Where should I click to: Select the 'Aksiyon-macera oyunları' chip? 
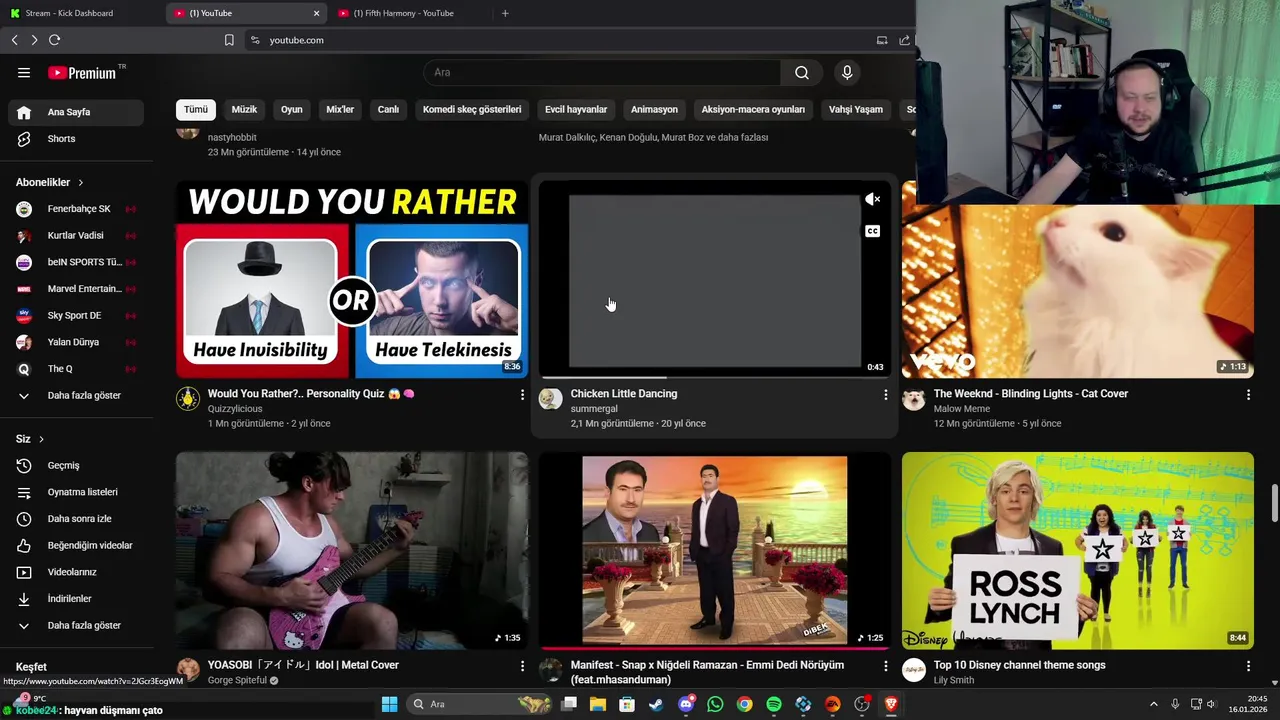coord(753,109)
